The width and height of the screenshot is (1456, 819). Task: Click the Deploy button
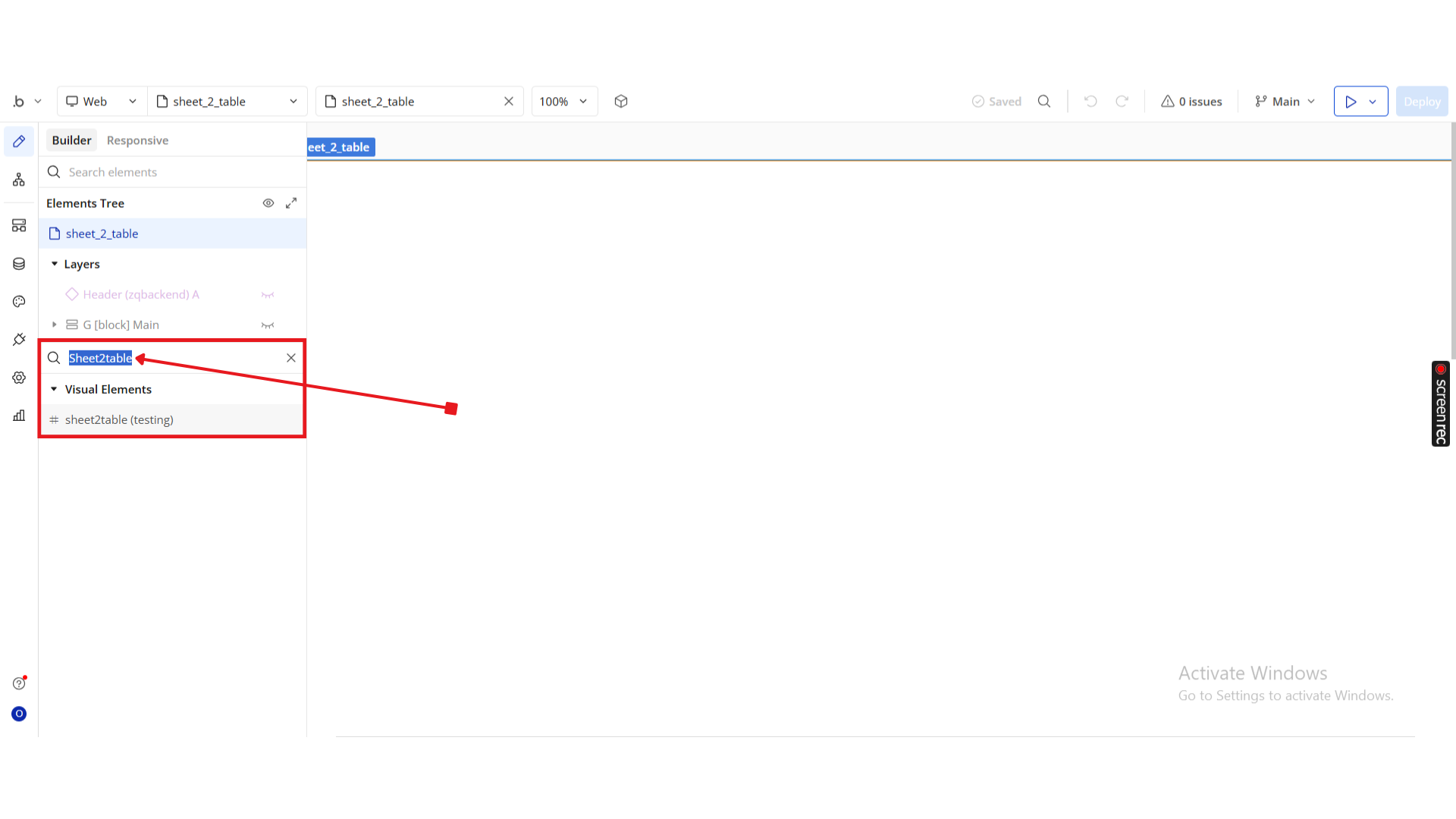tap(1421, 102)
